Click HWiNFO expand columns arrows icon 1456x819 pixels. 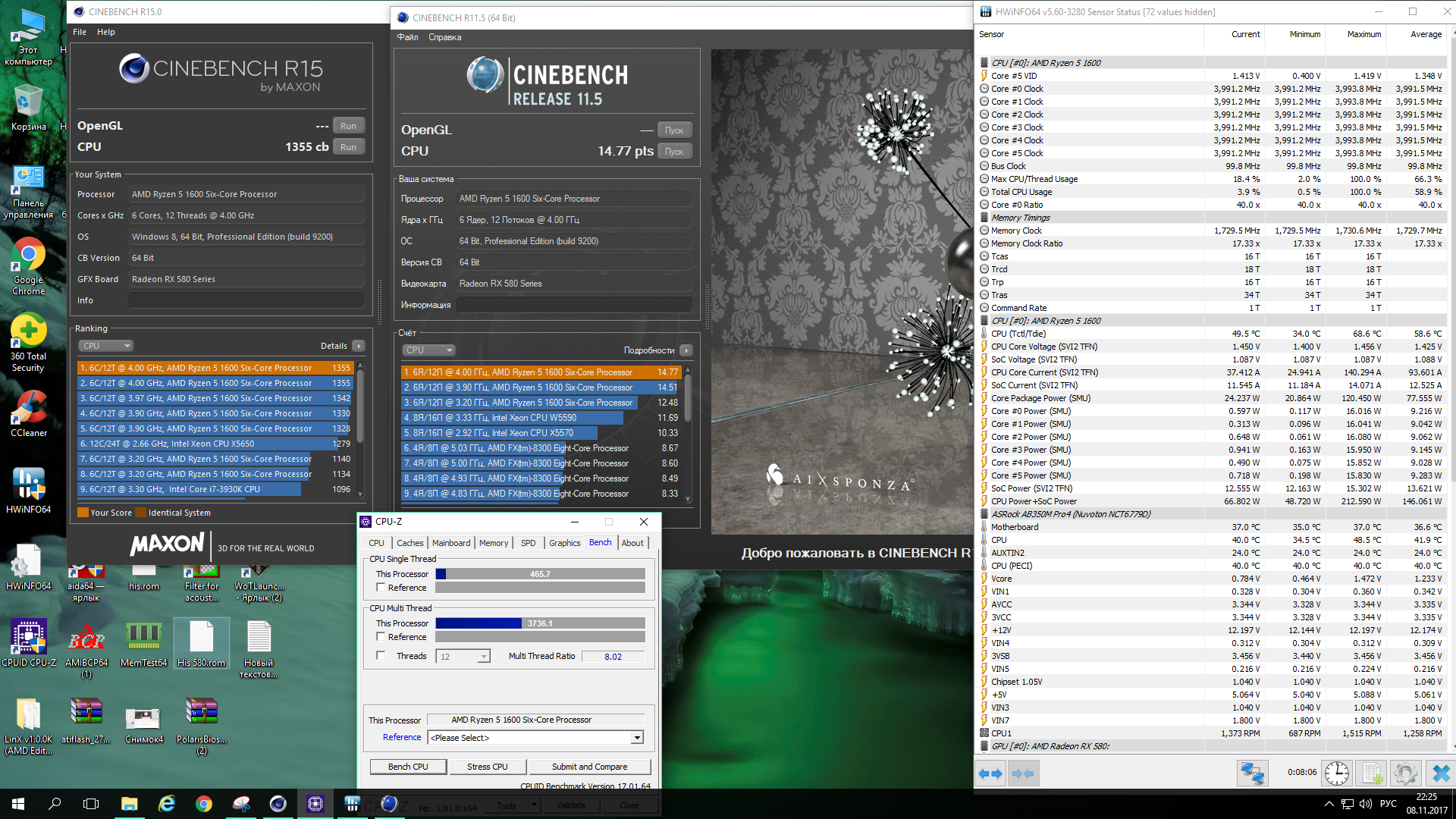point(990,773)
